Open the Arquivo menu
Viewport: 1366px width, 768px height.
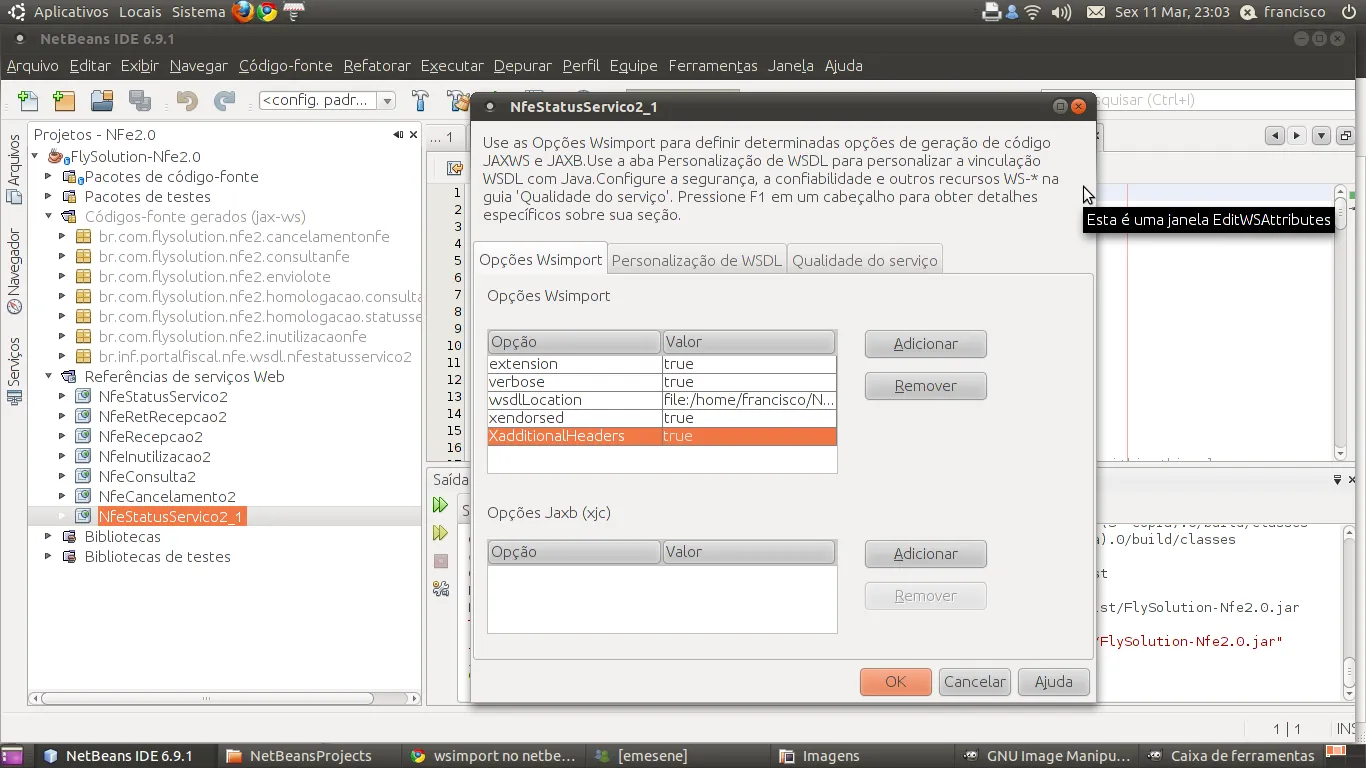click(33, 66)
